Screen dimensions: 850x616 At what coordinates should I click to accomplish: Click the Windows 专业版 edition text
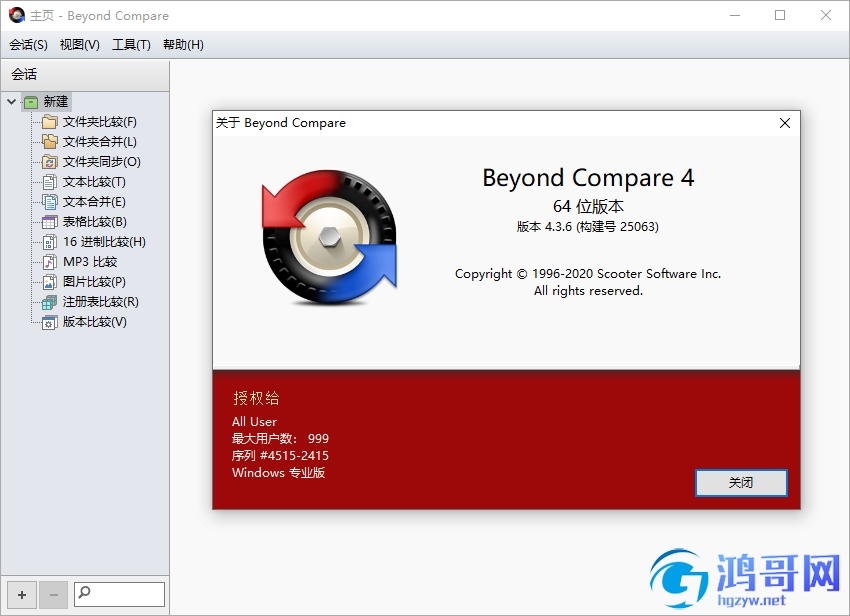pos(279,472)
